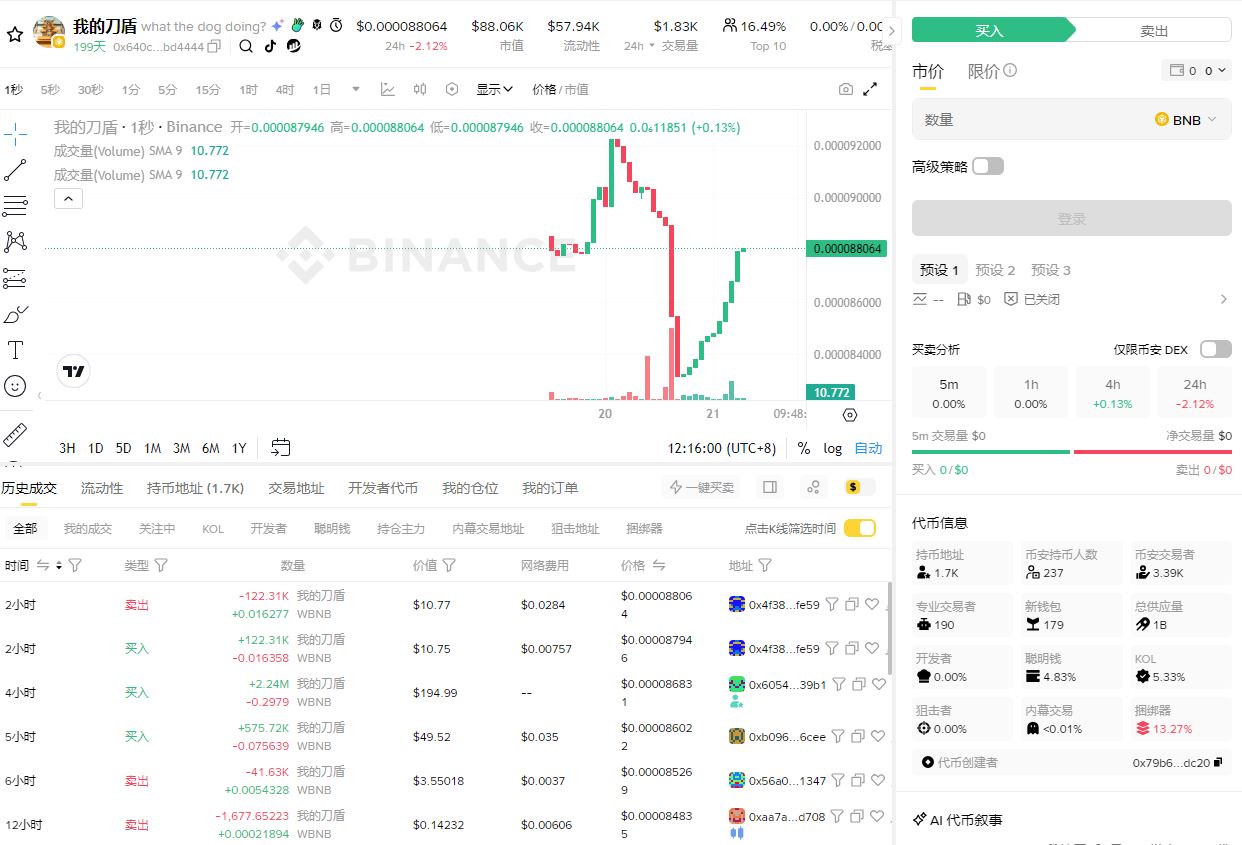Select the 4h buy-sell analysis period

1112,392
